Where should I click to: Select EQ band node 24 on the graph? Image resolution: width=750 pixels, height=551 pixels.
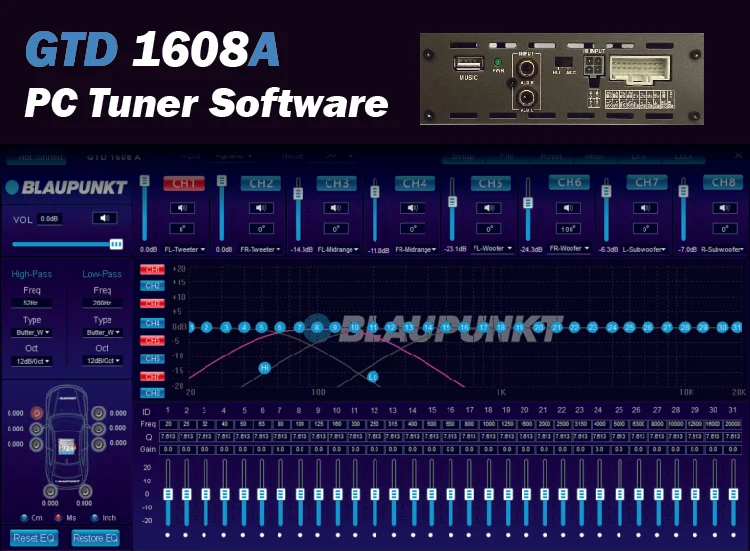coord(612,328)
